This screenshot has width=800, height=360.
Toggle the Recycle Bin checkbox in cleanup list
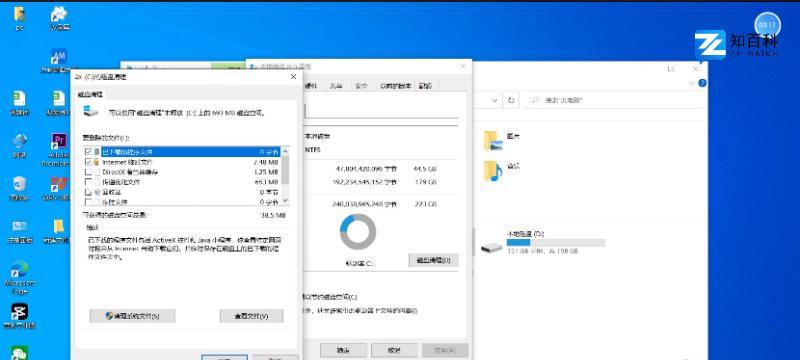[x=88, y=192]
